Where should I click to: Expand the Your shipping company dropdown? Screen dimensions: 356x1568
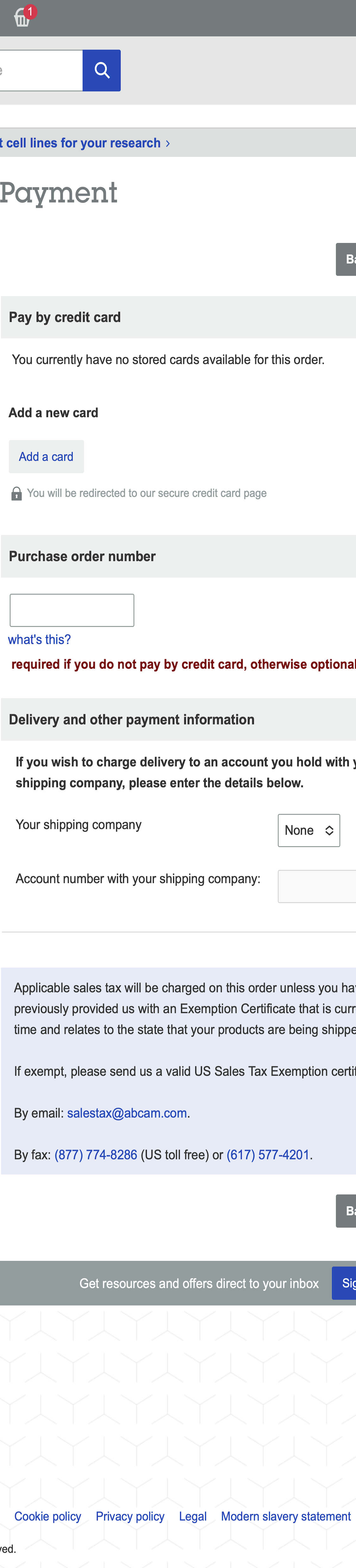coord(309,830)
